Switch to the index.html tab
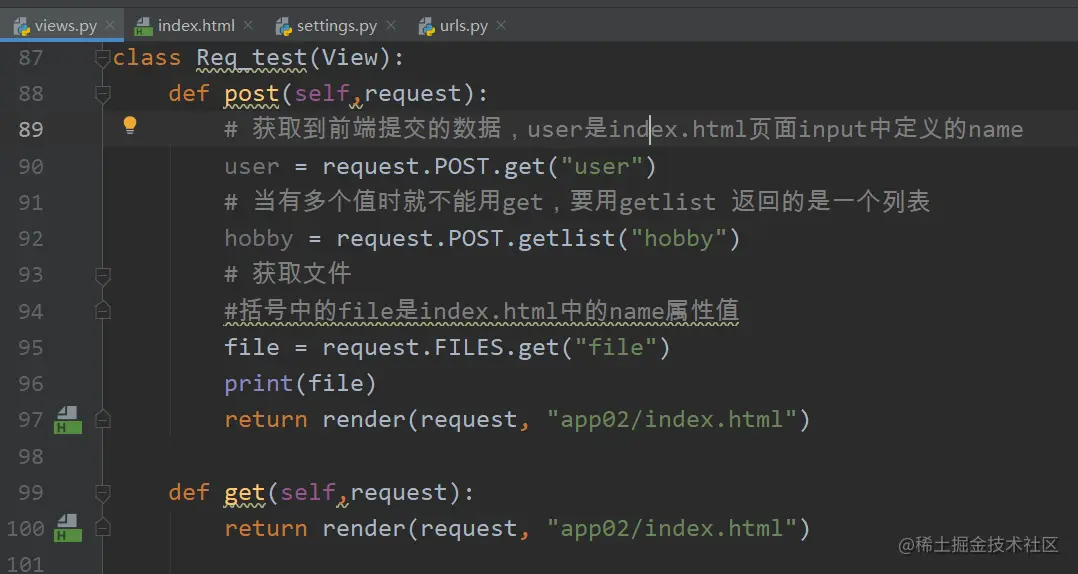 [x=196, y=26]
